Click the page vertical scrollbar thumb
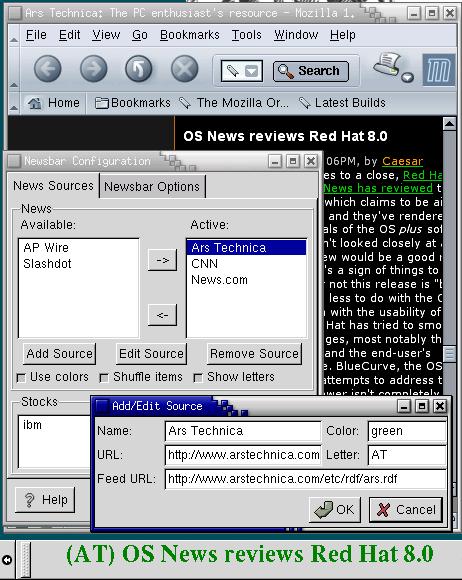Screen dimensions: 462x580 tap(449, 354)
